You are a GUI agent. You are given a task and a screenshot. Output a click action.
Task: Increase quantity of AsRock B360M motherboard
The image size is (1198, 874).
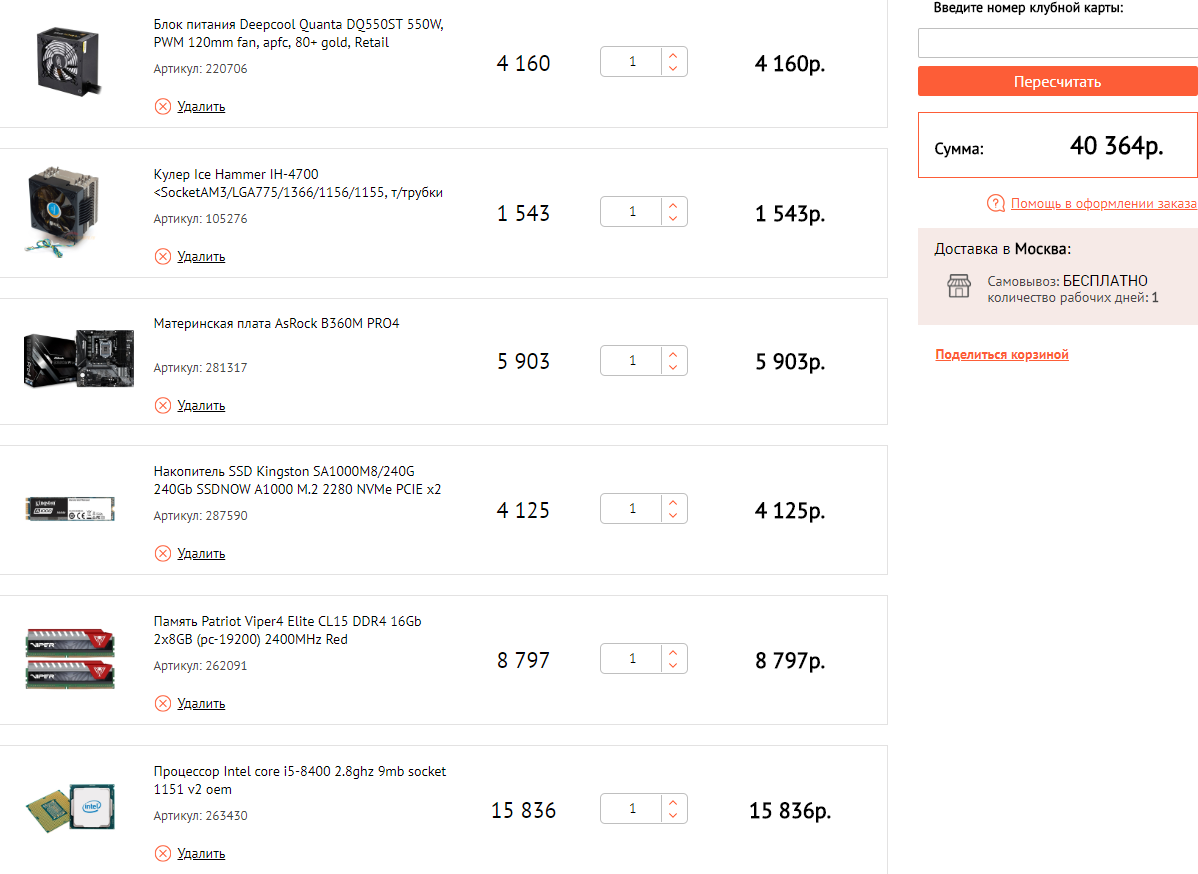tap(673, 354)
